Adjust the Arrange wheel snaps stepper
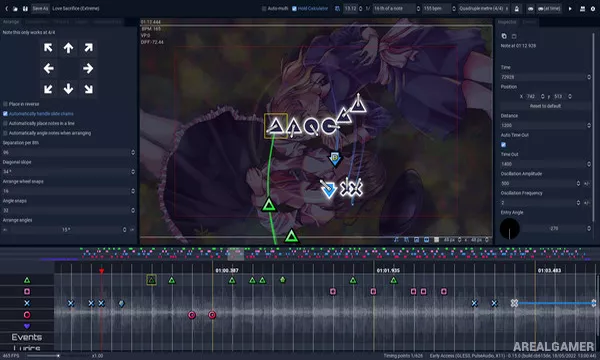This screenshot has width=600, height=360. pos(133,191)
